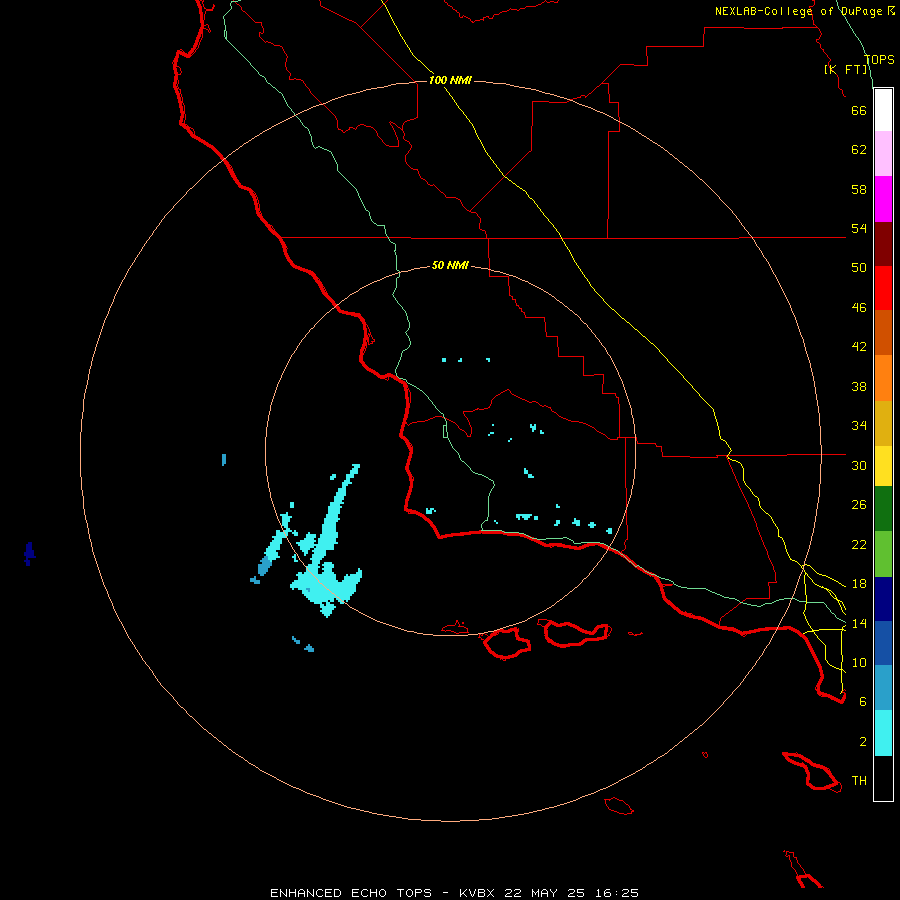Viewport: 900px width, 900px height.
Task: Click the bright yellow legend swatch
Action: 883,466
